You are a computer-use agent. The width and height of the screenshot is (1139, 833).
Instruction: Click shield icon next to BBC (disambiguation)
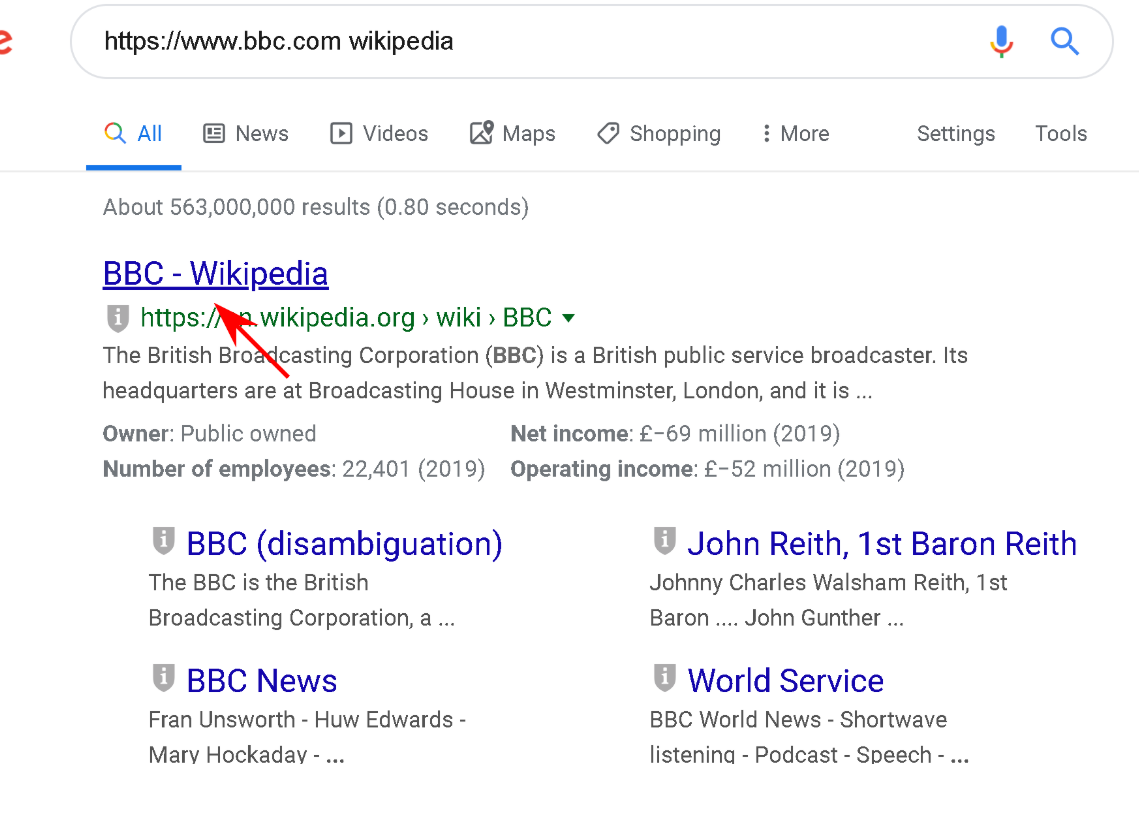click(163, 542)
